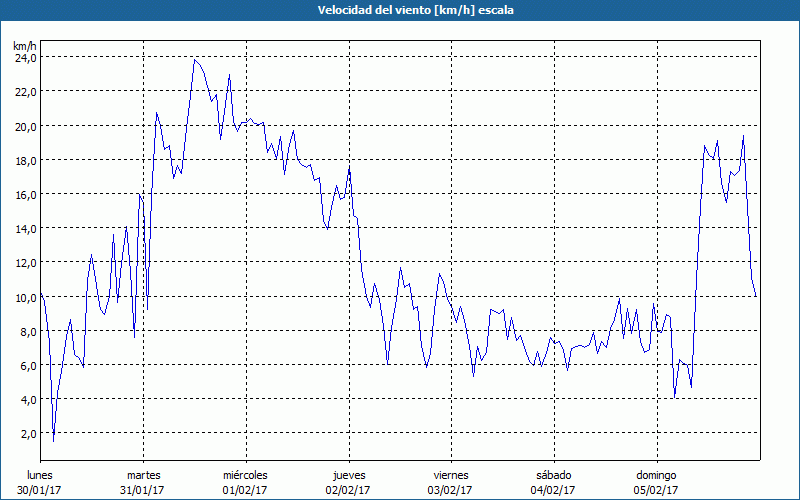Click the chart title 'Velocidad del viento [km/h] escala'
Screen dimensions: 800x500
[415, 10]
